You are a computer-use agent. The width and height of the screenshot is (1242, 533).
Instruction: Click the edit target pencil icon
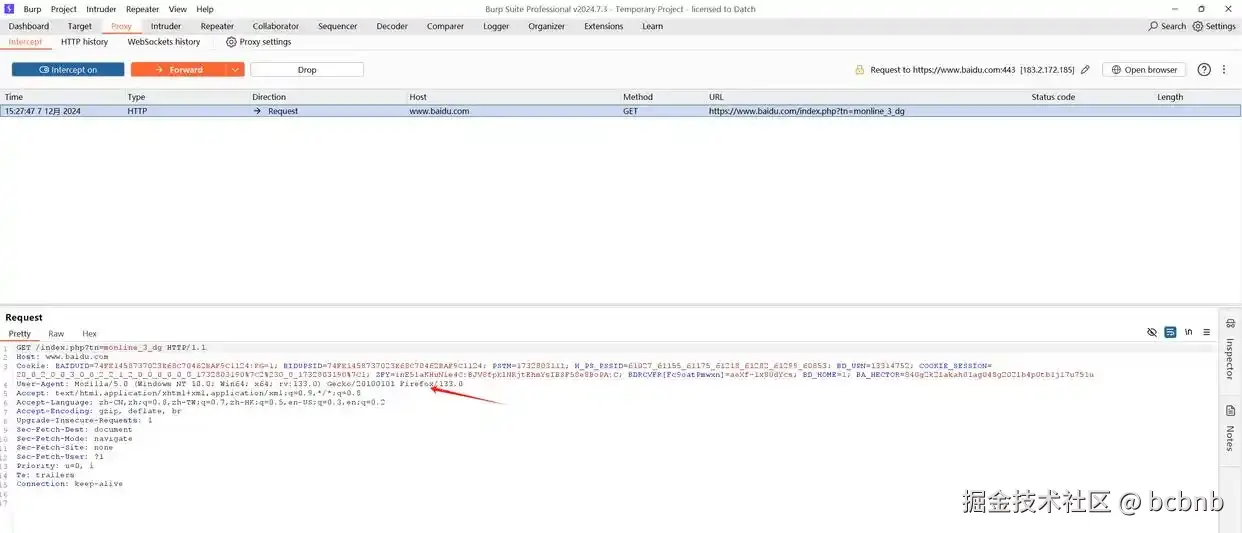1085,70
